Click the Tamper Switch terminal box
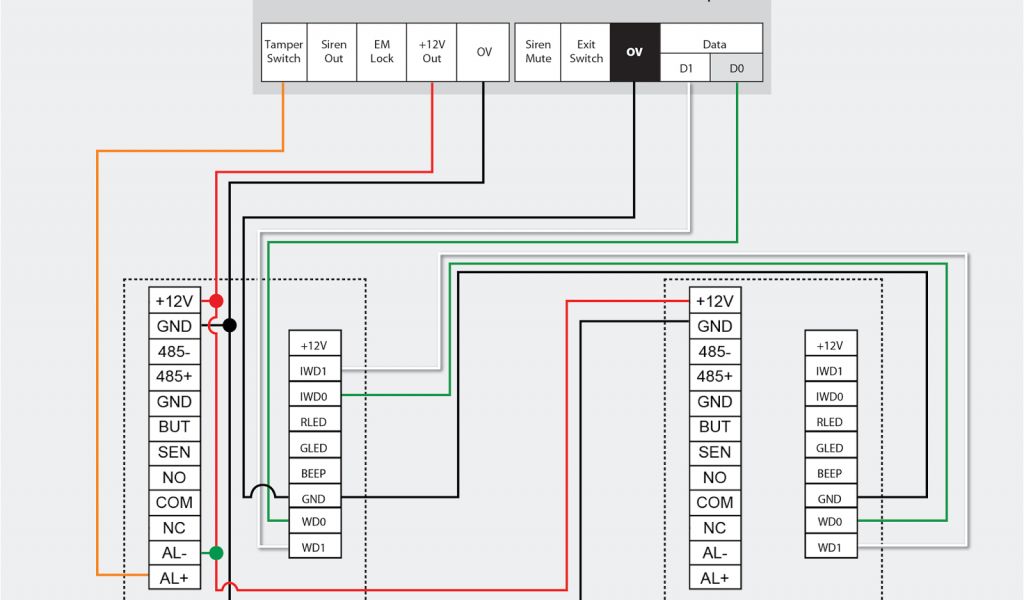 [283, 52]
